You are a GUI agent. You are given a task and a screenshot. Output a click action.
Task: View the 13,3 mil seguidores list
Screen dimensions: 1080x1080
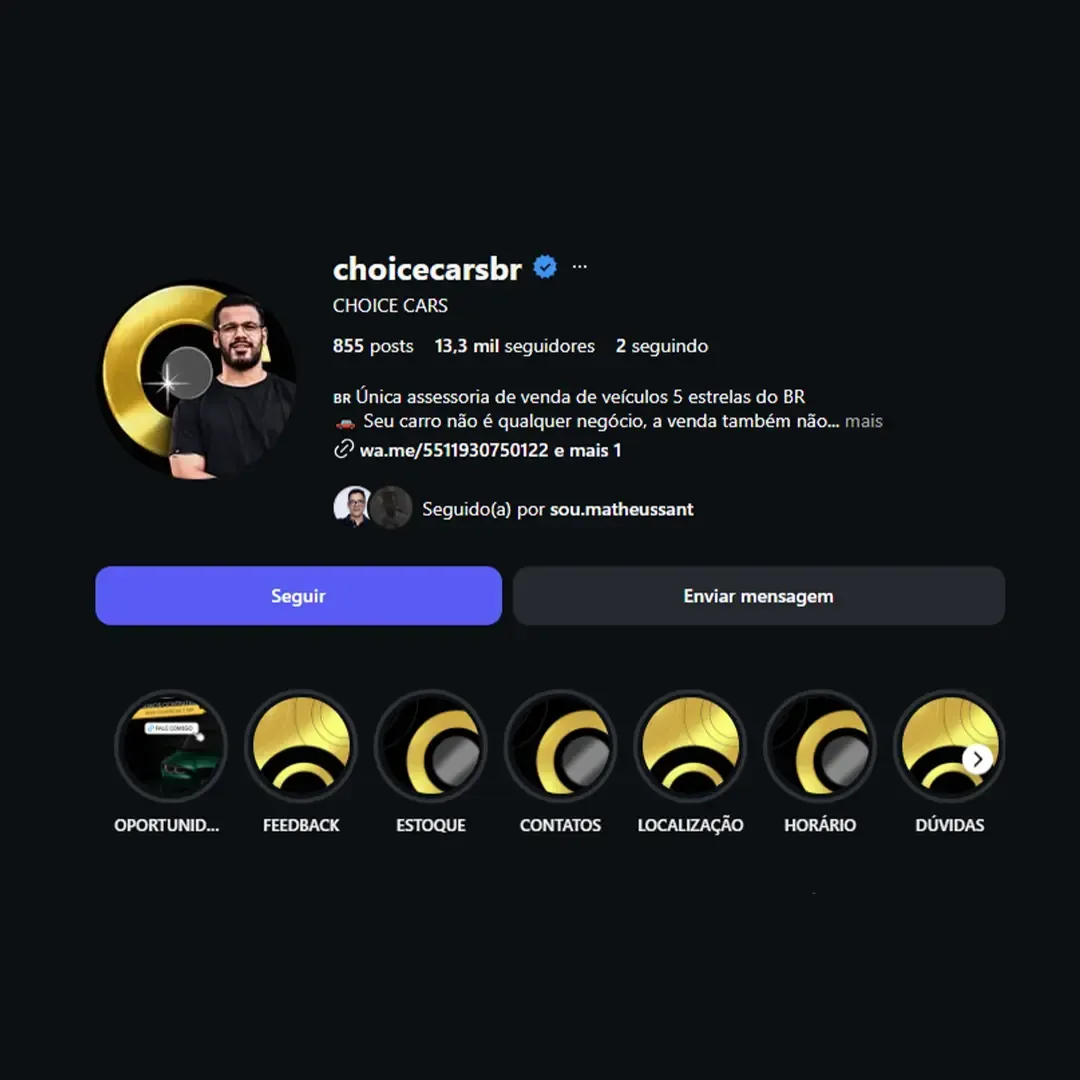point(515,346)
